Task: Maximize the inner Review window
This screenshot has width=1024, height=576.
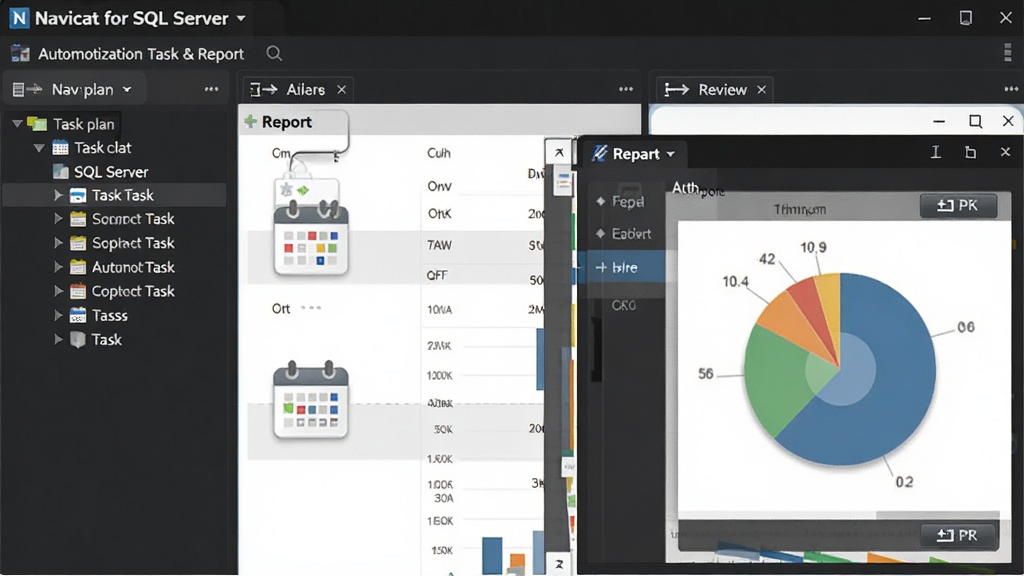Action: tap(975, 121)
